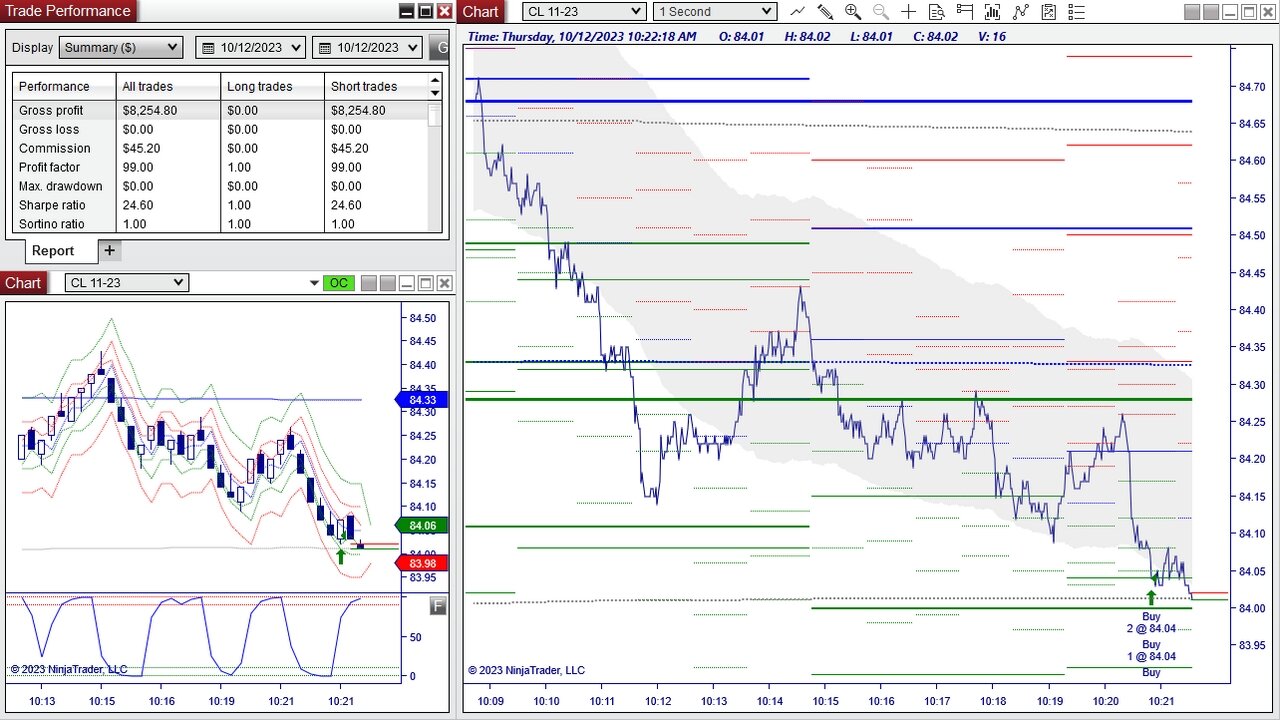Select the Profit factor row label
This screenshot has height=720, width=1280.
(50, 167)
